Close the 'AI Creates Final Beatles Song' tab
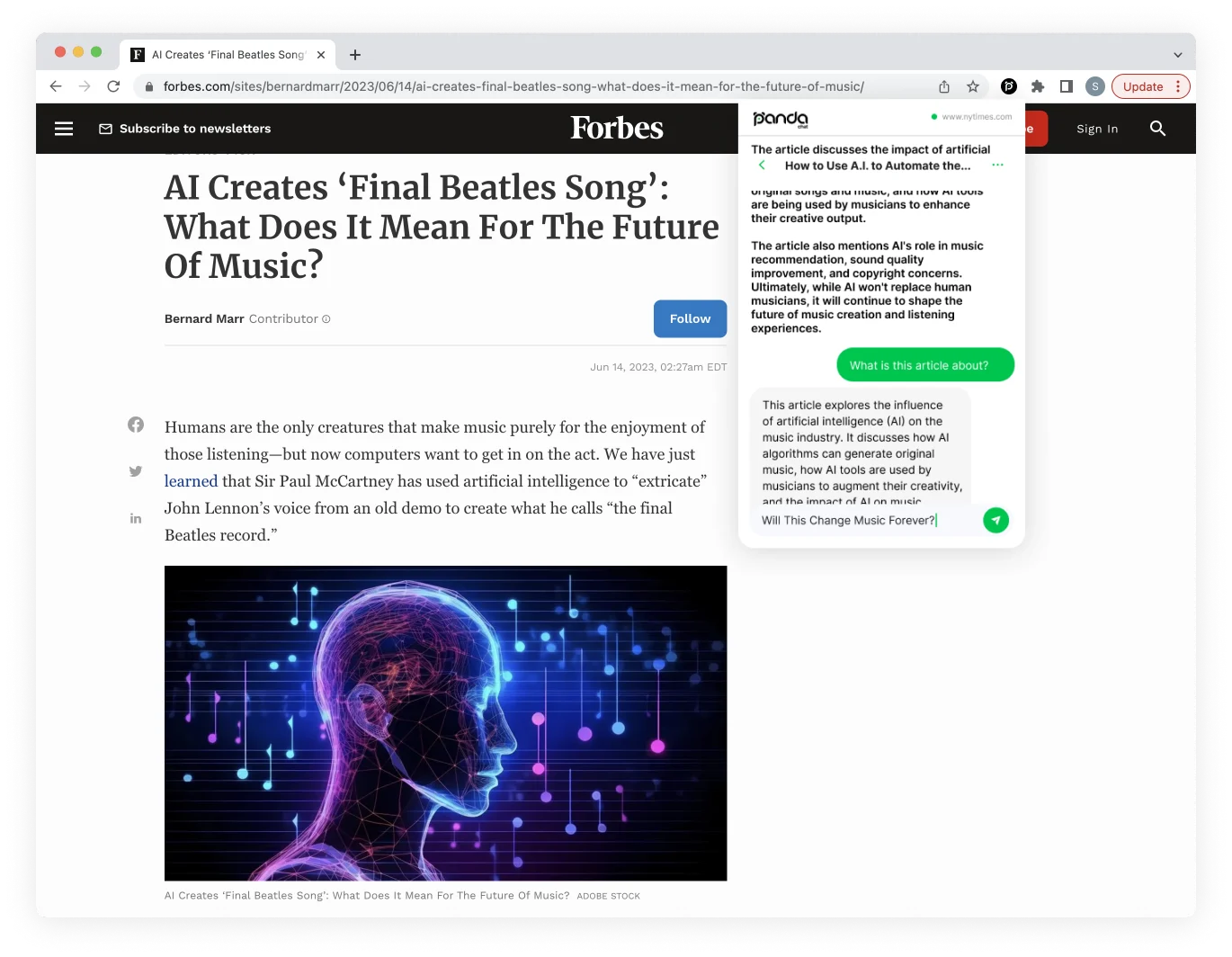 pyautogui.click(x=321, y=55)
